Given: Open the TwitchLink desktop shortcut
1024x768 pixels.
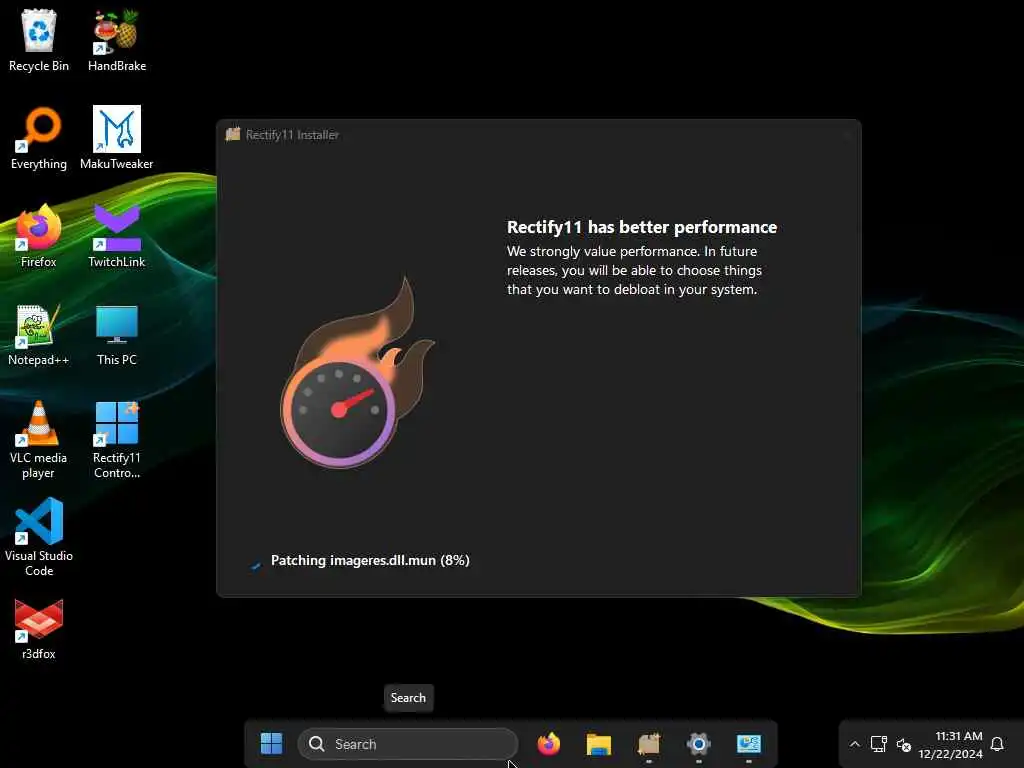Looking at the screenshot, I should pos(117,236).
